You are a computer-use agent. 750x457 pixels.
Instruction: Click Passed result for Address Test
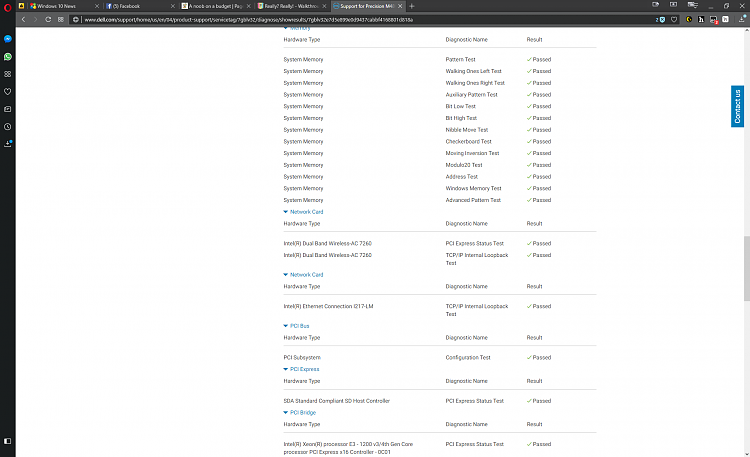coord(539,177)
